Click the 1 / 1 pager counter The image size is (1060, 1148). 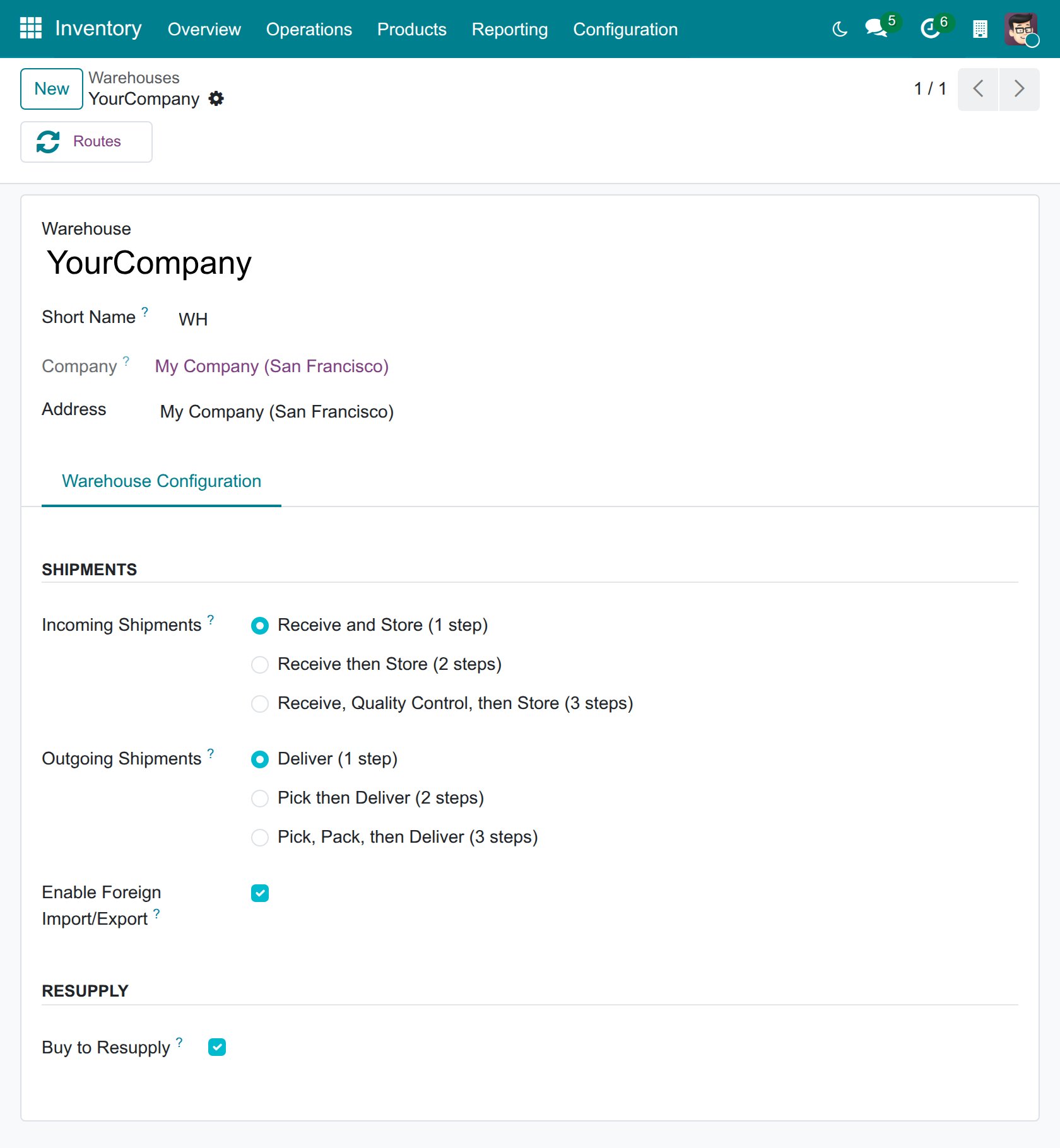pos(930,89)
